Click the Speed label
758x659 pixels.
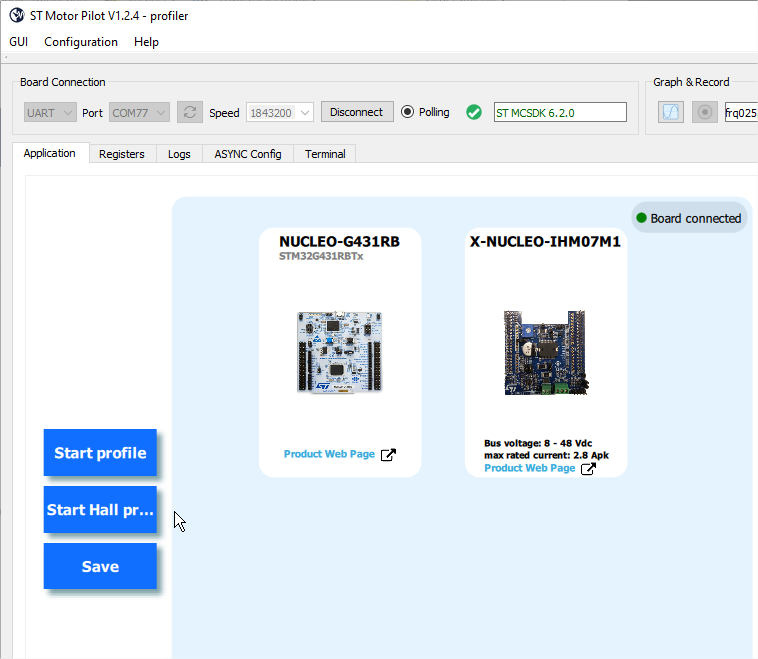tap(224, 113)
